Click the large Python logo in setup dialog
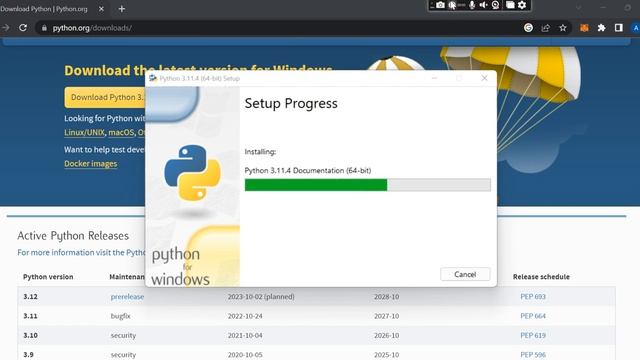The image size is (640, 360). coord(192,173)
